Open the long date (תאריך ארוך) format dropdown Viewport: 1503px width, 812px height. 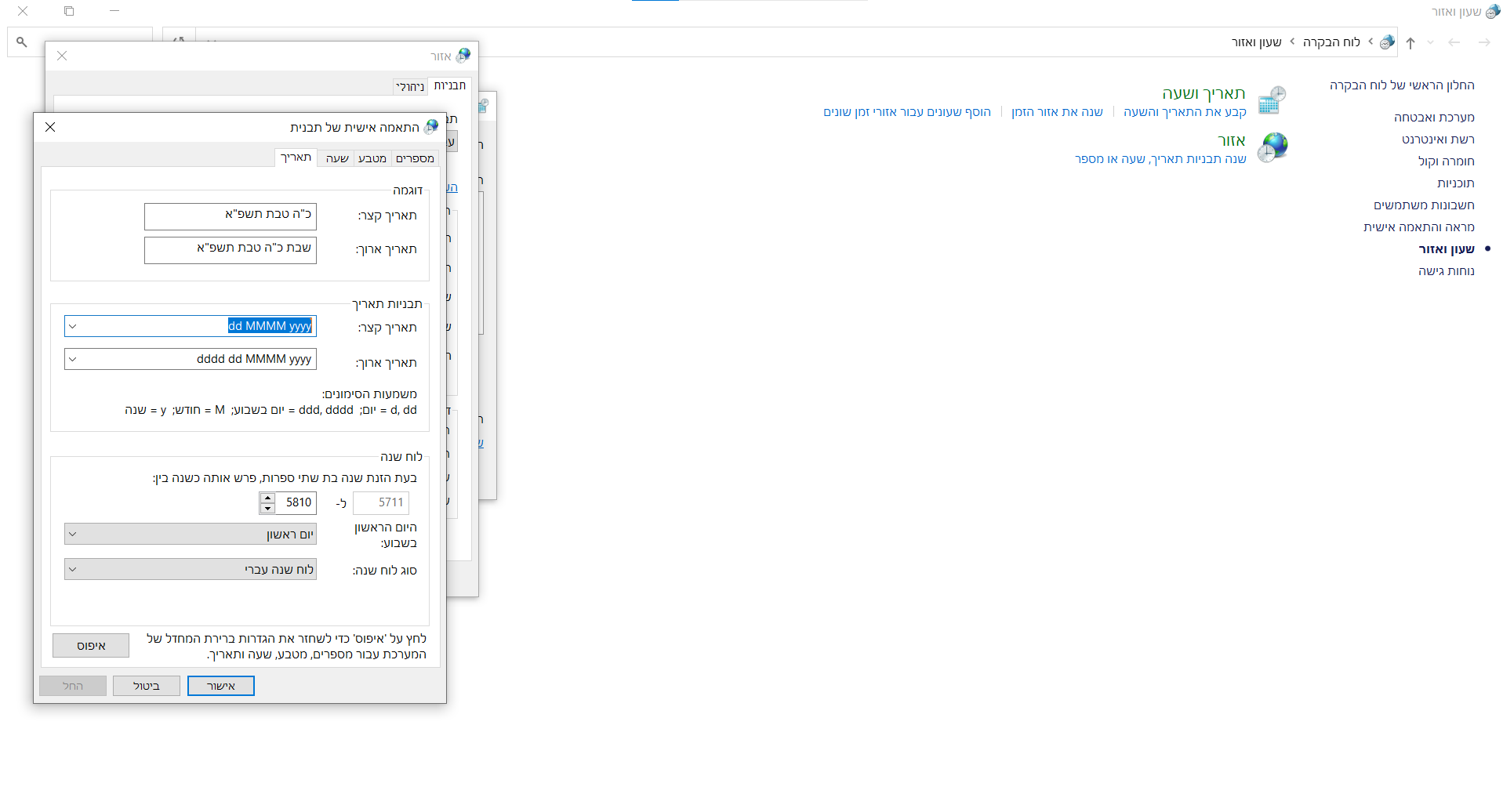coord(72,359)
